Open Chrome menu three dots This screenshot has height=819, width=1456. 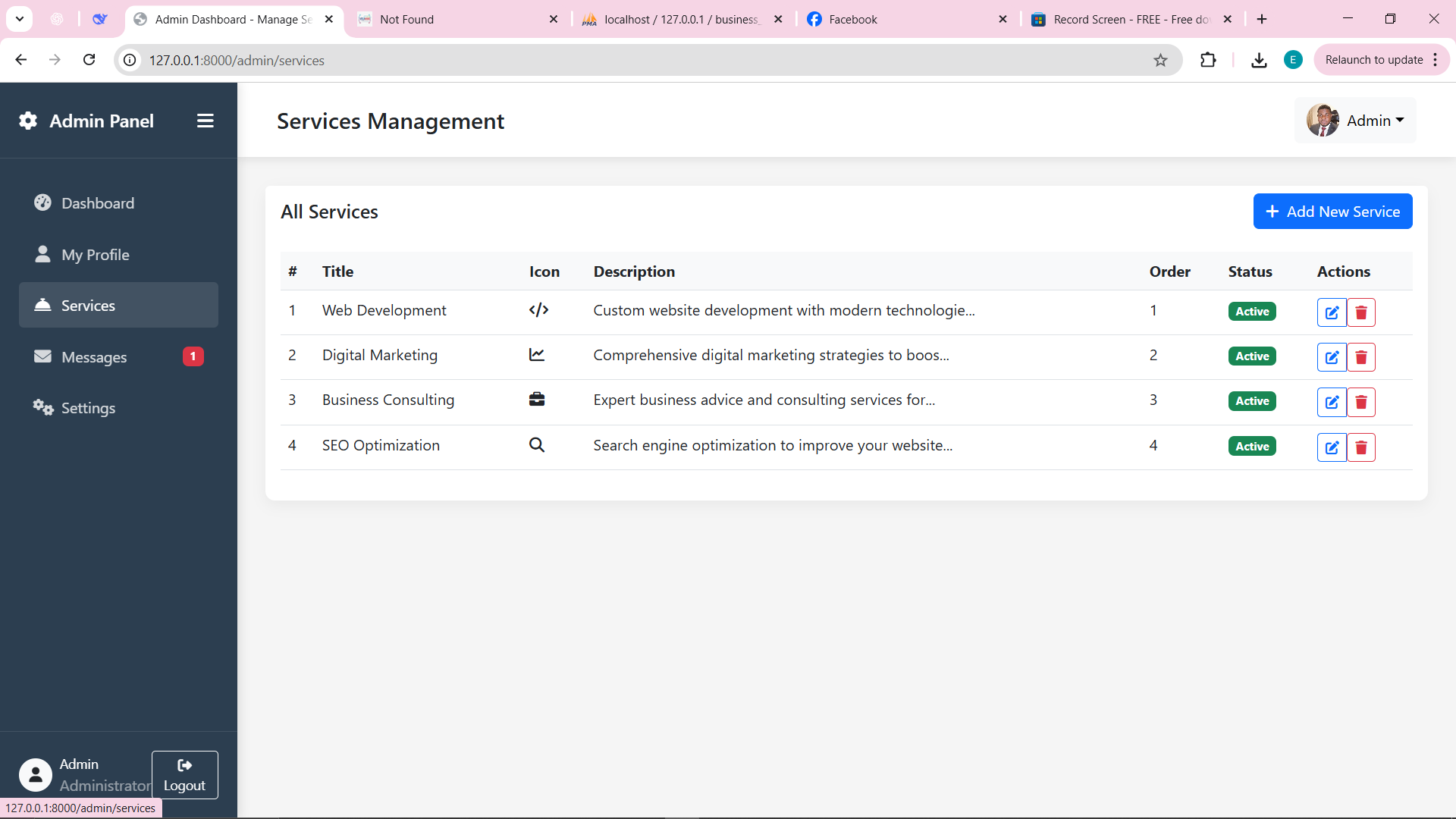pos(1436,61)
